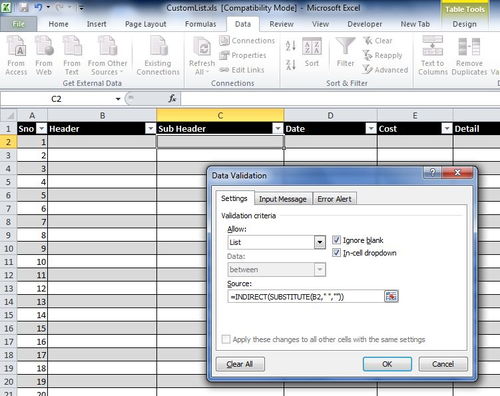The width and height of the screenshot is (500, 396).
Task: Toggle the Ignore blank checkbox
Action: [336, 240]
